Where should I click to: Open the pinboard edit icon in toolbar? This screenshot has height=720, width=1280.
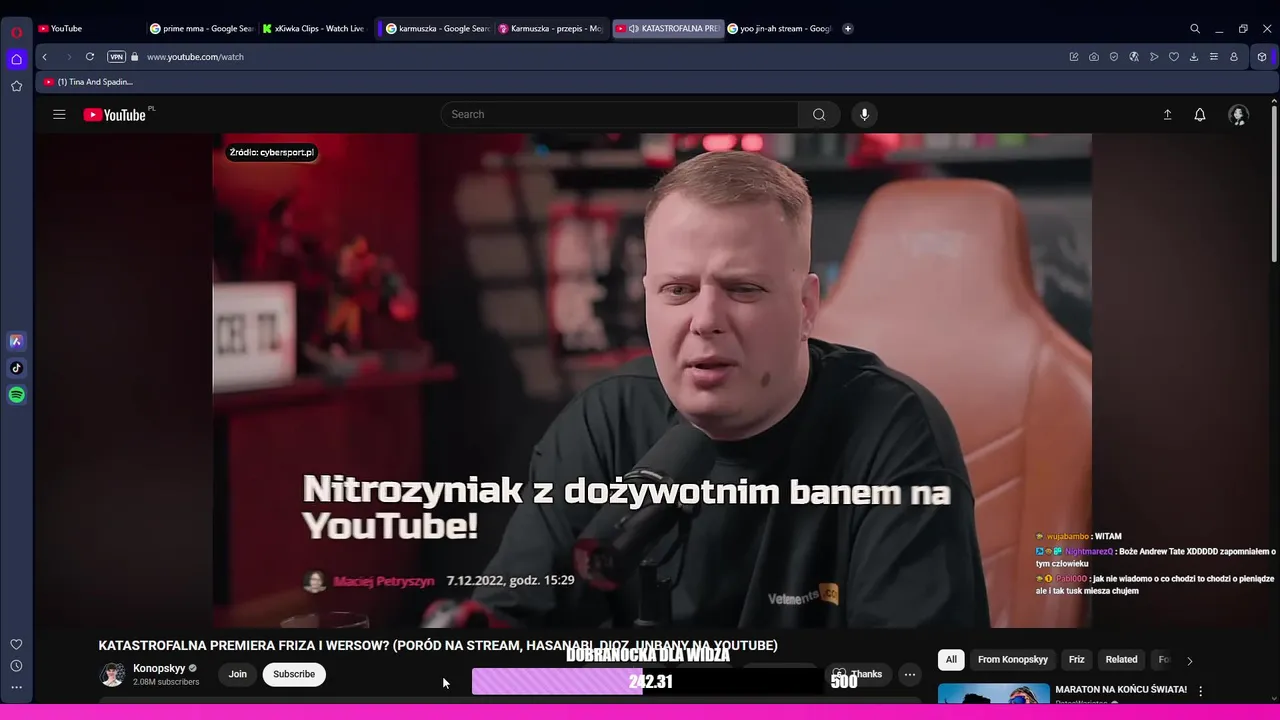1074,57
